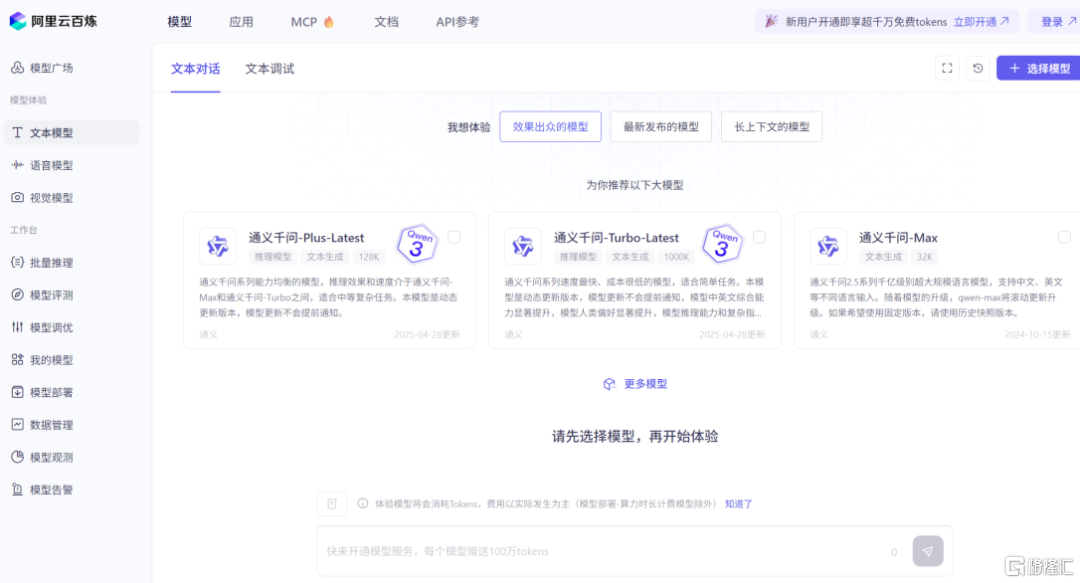1080x583 pixels.
Task: Click Qwen3 badge on Plus-Latest card
Action: coord(417,243)
